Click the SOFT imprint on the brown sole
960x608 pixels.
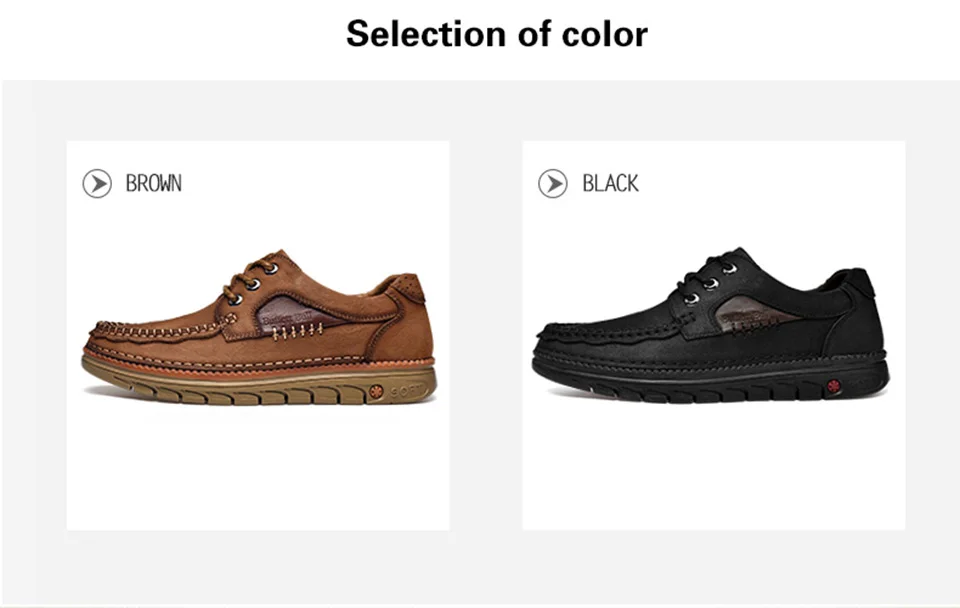coord(407,391)
